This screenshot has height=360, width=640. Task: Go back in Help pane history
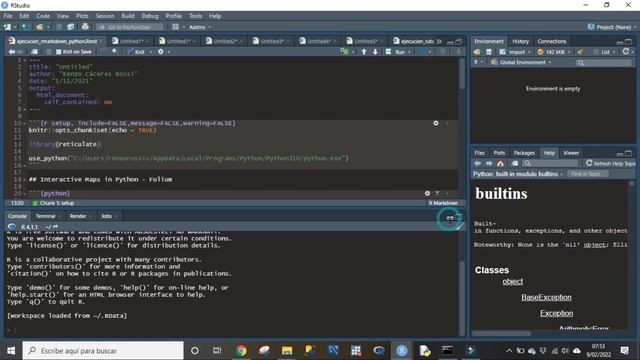(x=477, y=163)
